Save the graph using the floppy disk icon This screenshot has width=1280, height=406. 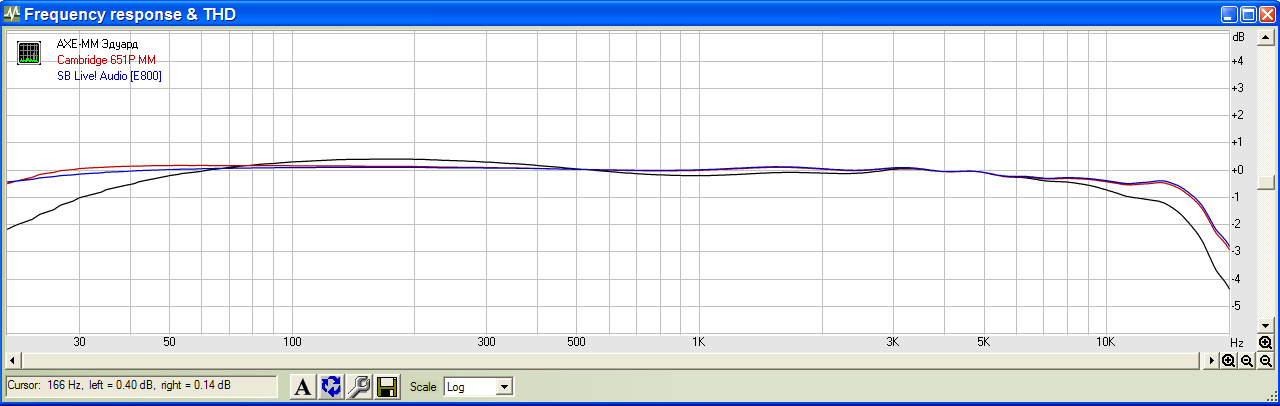(x=386, y=387)
